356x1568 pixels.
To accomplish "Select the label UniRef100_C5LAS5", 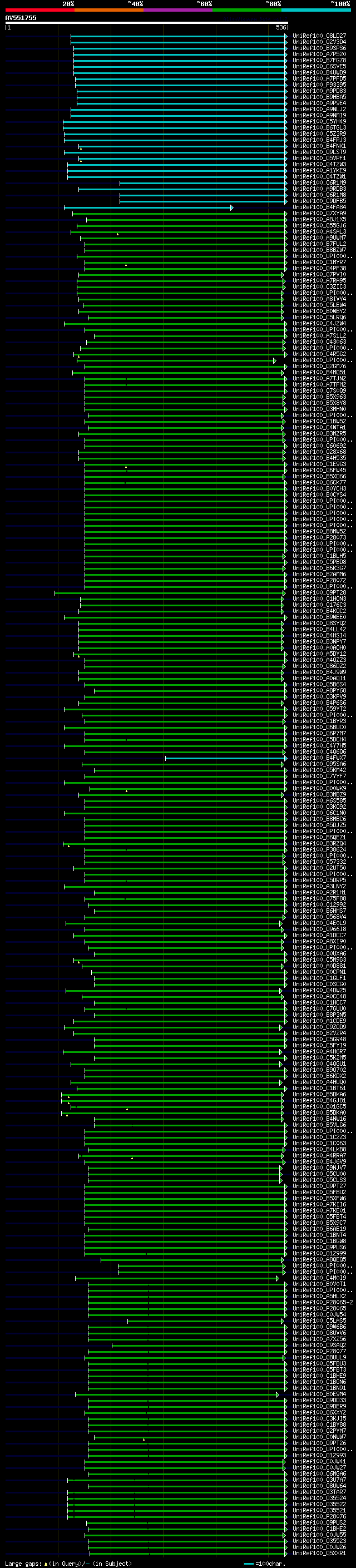I will 319,1321.
